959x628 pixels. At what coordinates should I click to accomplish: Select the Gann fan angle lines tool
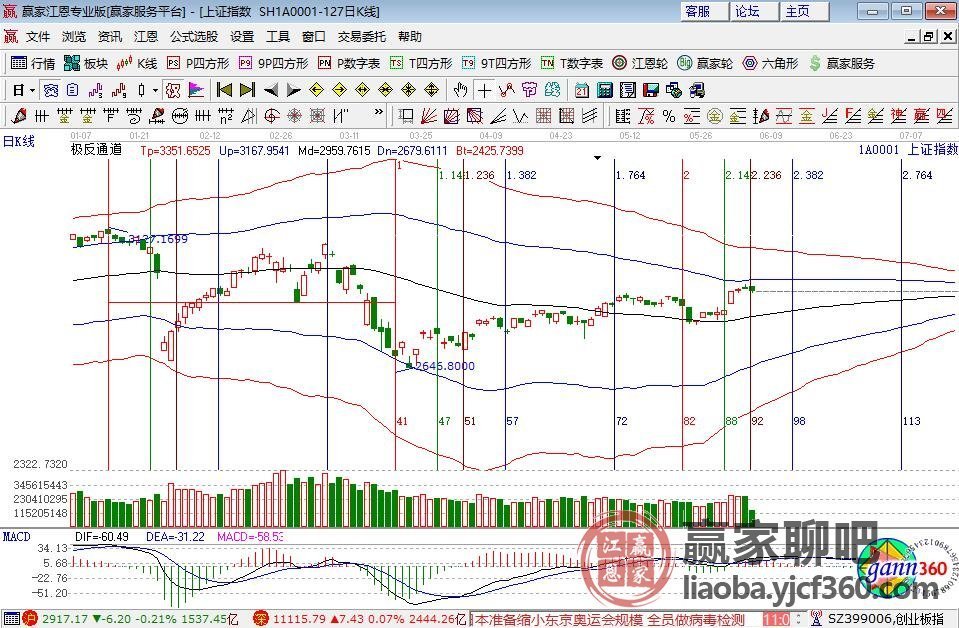[x=428, y=116]
